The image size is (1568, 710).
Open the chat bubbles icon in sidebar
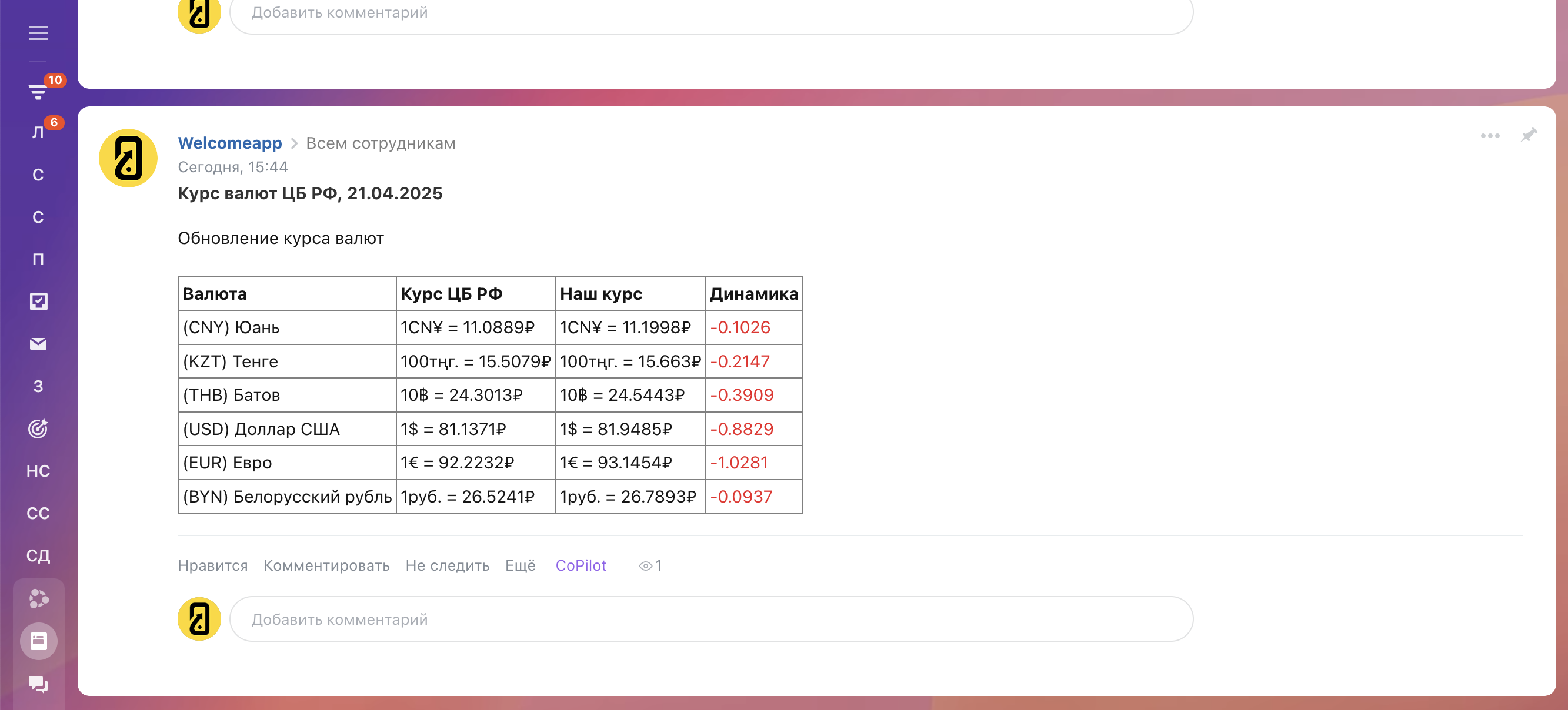point(38,684)
